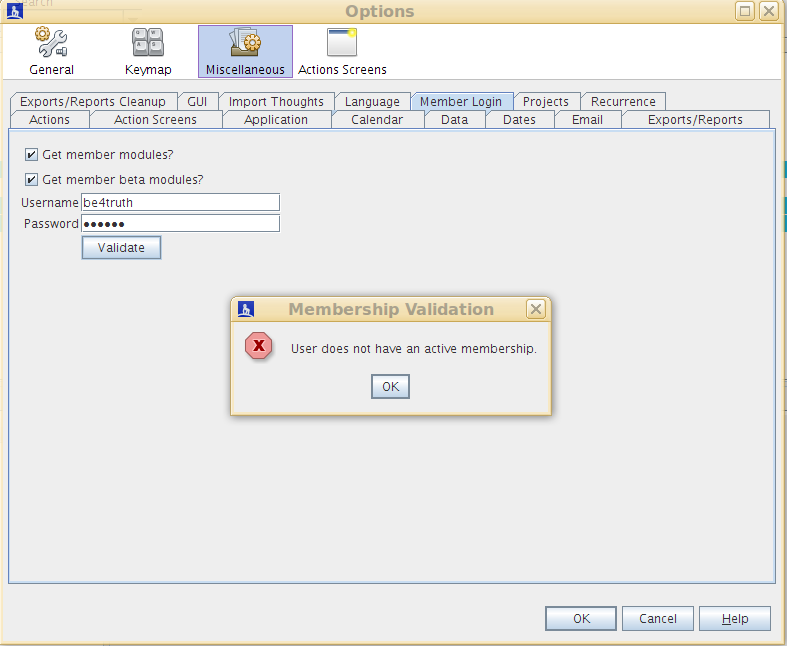Screen dimensions: 787x646
Task: Open the Actions Screens options category
Action: pyautogui.click(x=342, y=52)
